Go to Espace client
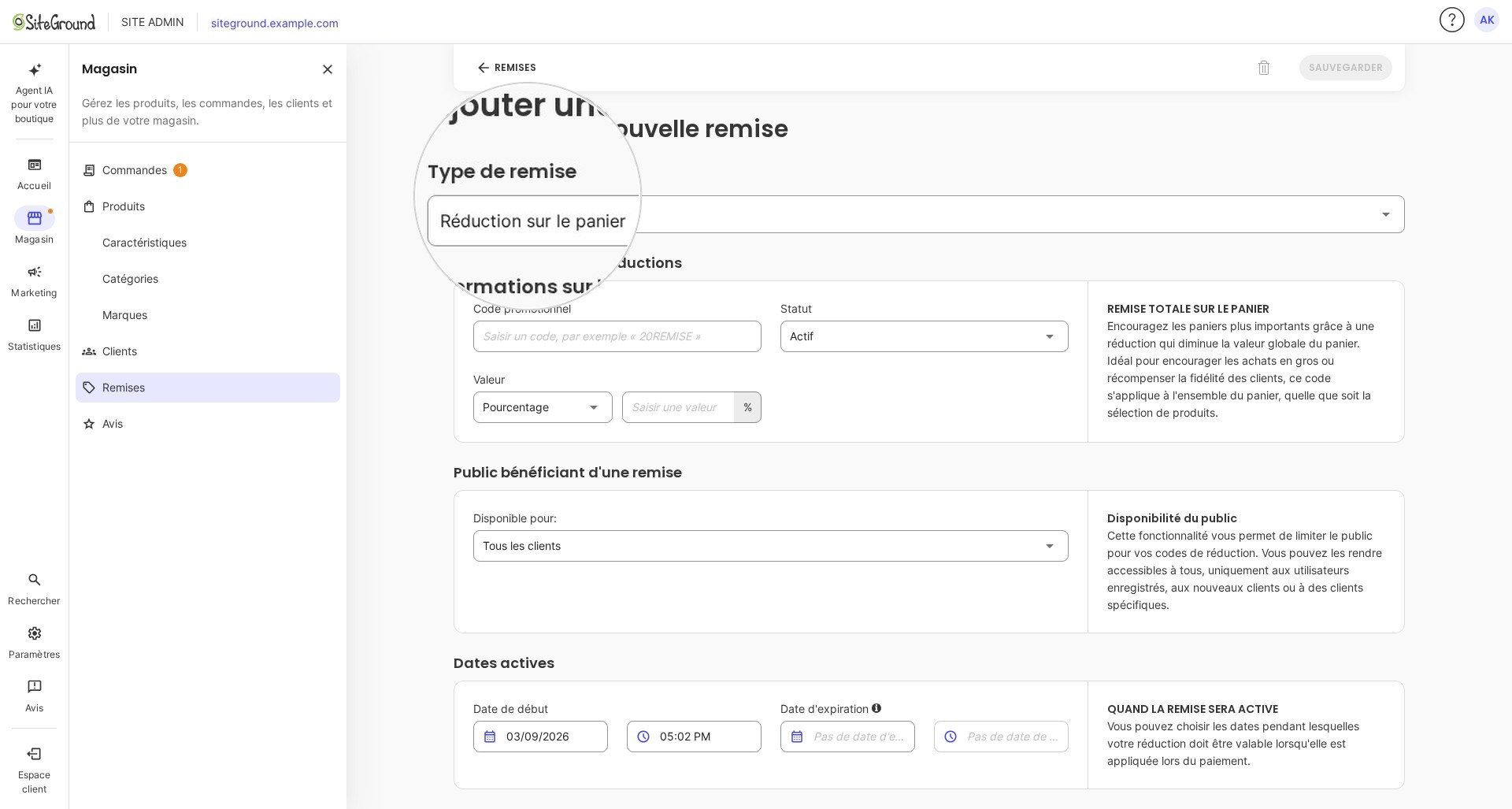The image size is (1512, 809). pos(35,770)
